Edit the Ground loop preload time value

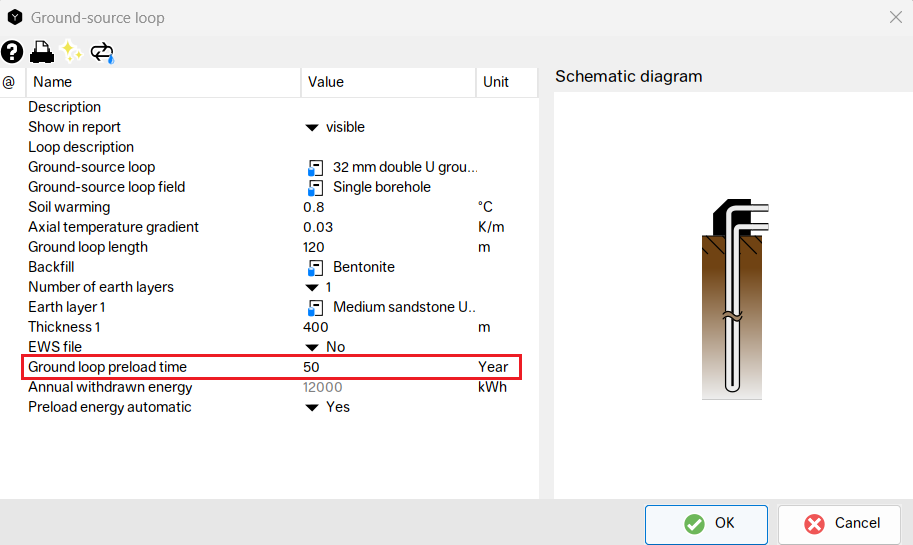click(x=388, y=367)
